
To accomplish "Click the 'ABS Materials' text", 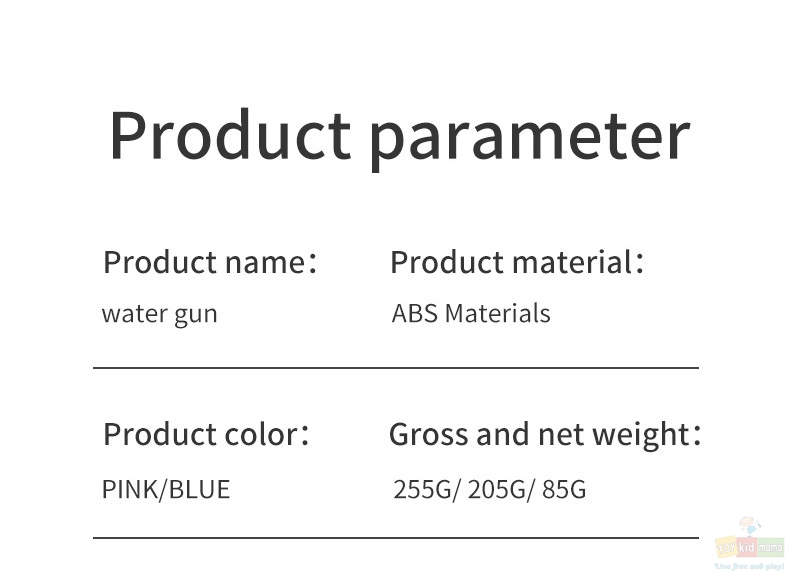I will [x=471, y=313].
